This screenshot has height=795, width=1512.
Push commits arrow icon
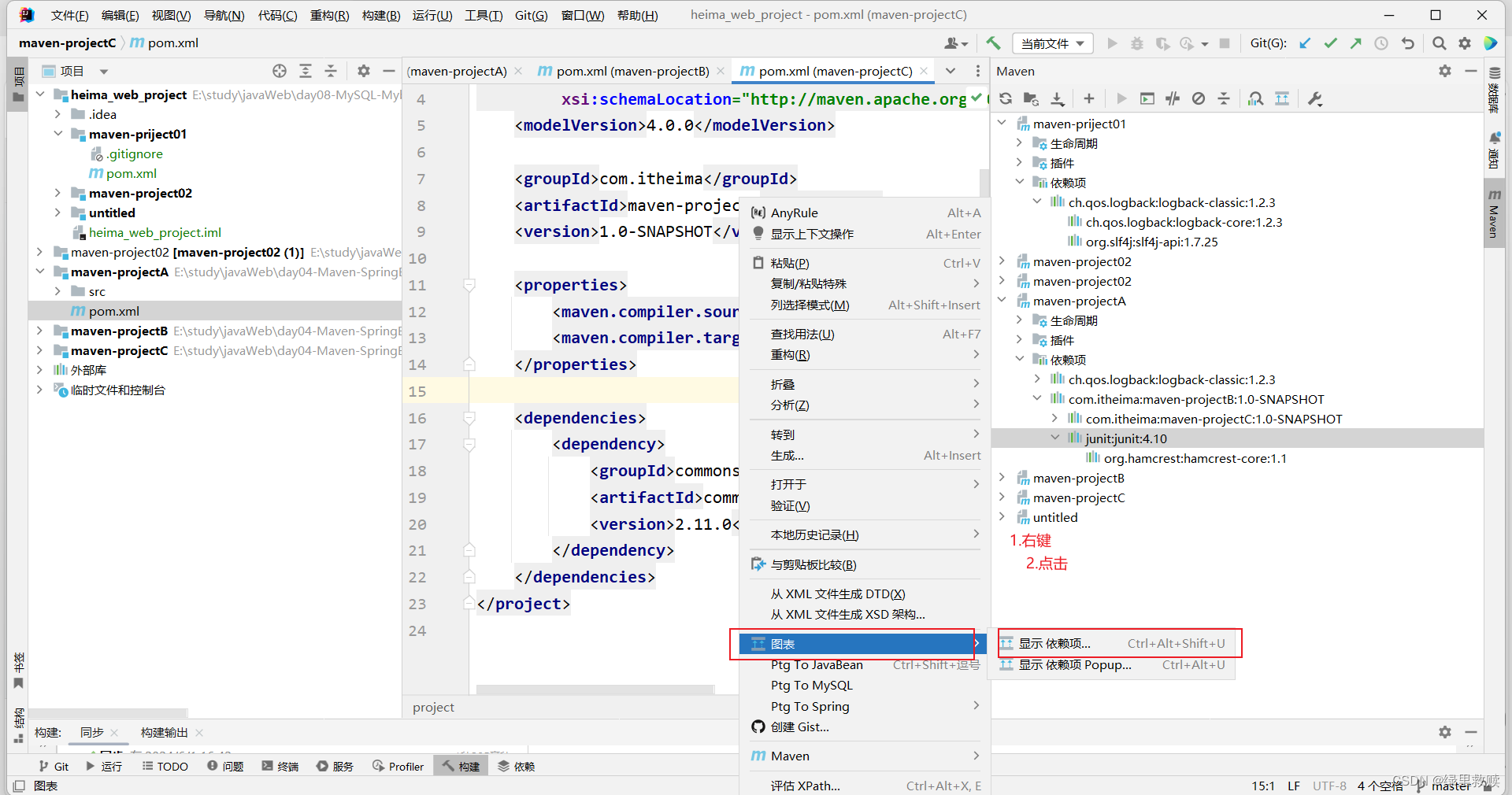pyautogui.click(x=1356, y=43)
